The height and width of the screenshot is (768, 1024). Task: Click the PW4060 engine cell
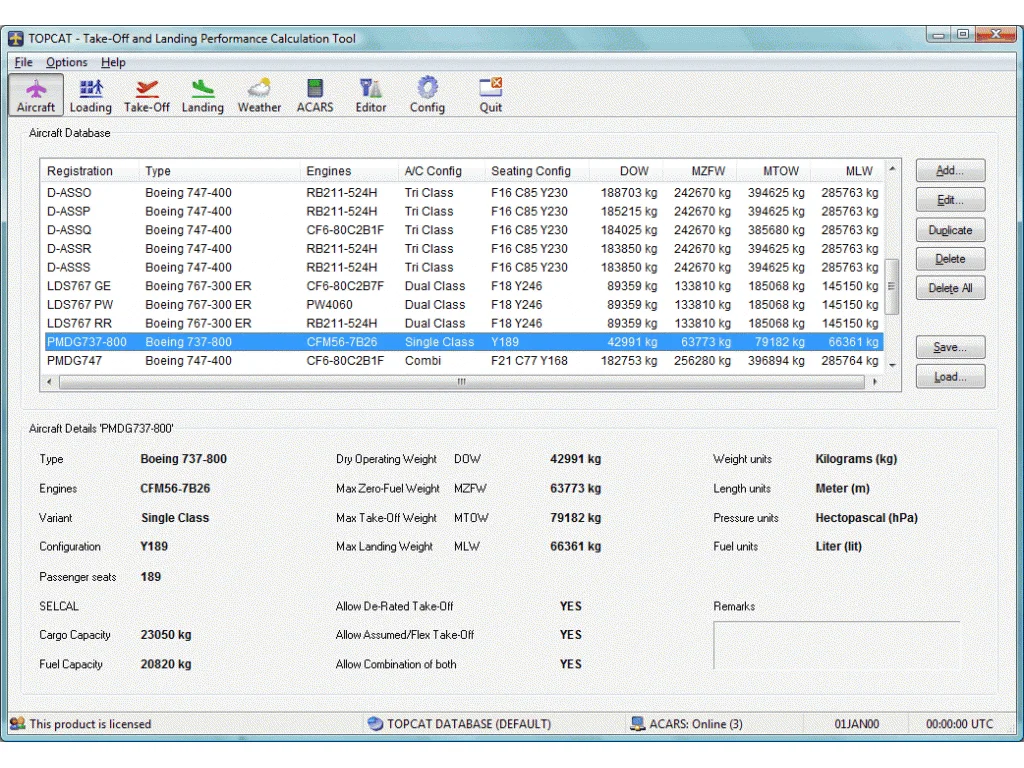pyautogui.click(x=329, y=304)
